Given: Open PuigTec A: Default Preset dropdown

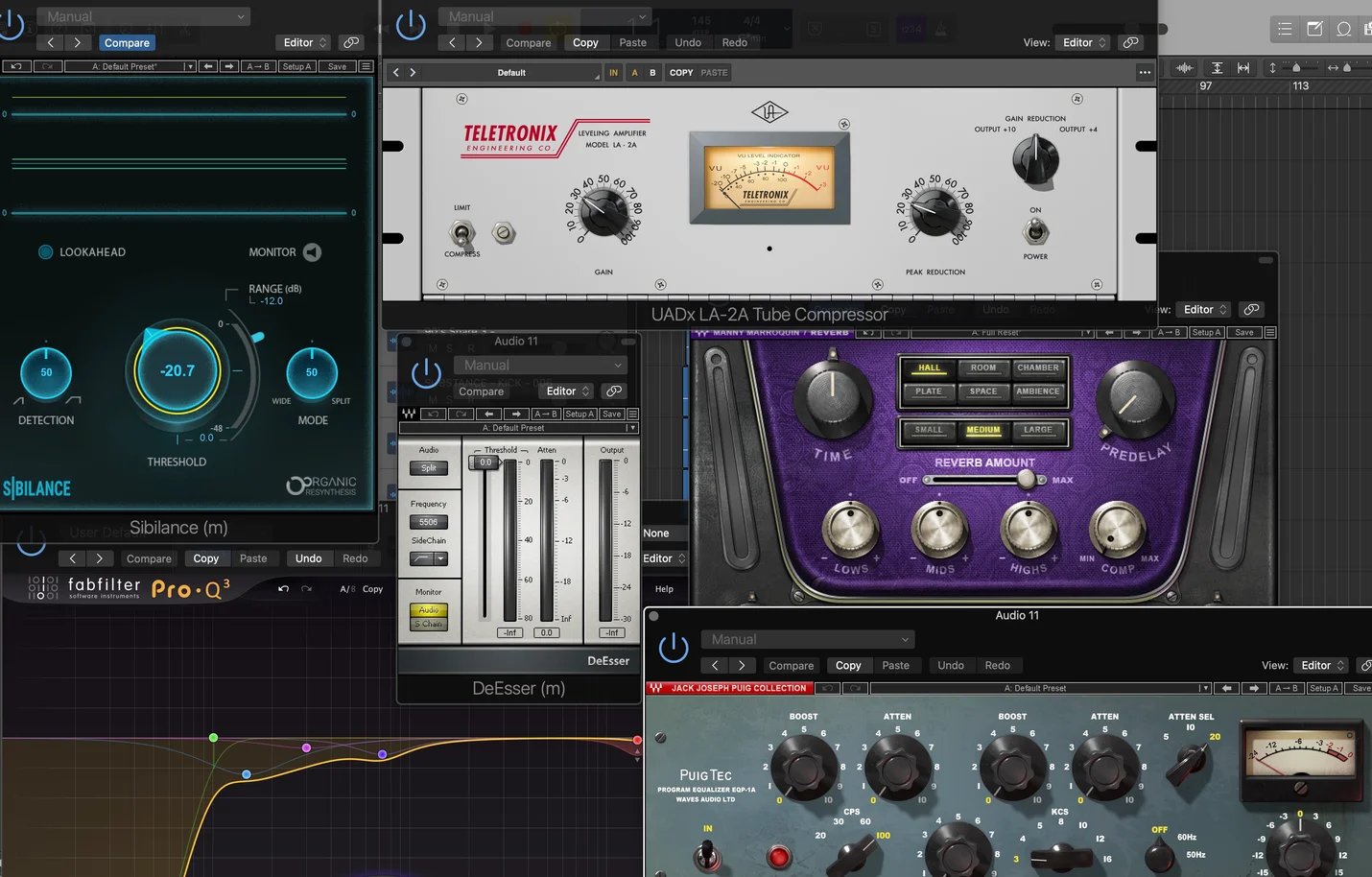Looking at the screenshot, I should point(1041,688).
